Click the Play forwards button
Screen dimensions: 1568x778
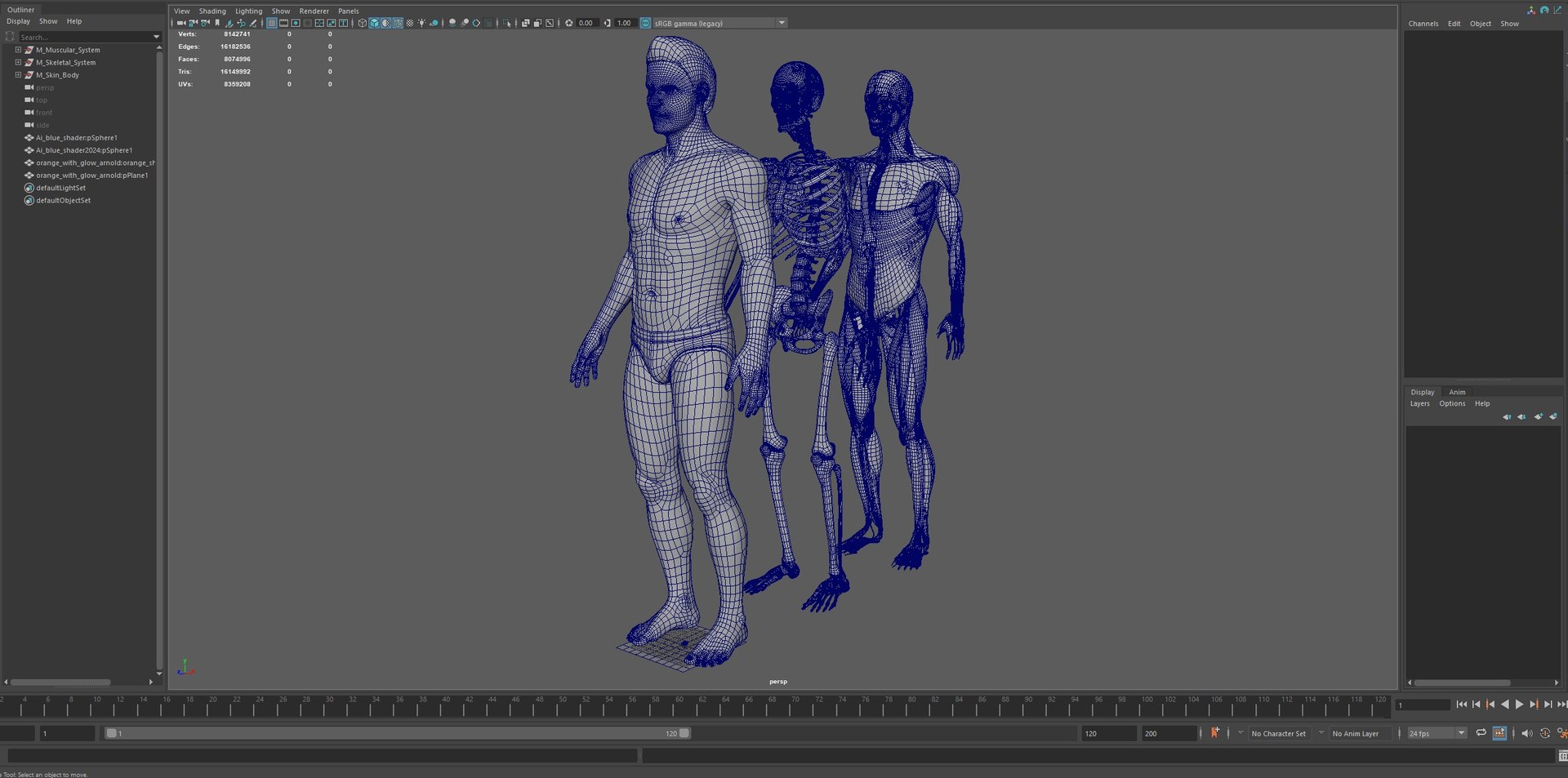tap(1519, 705)
